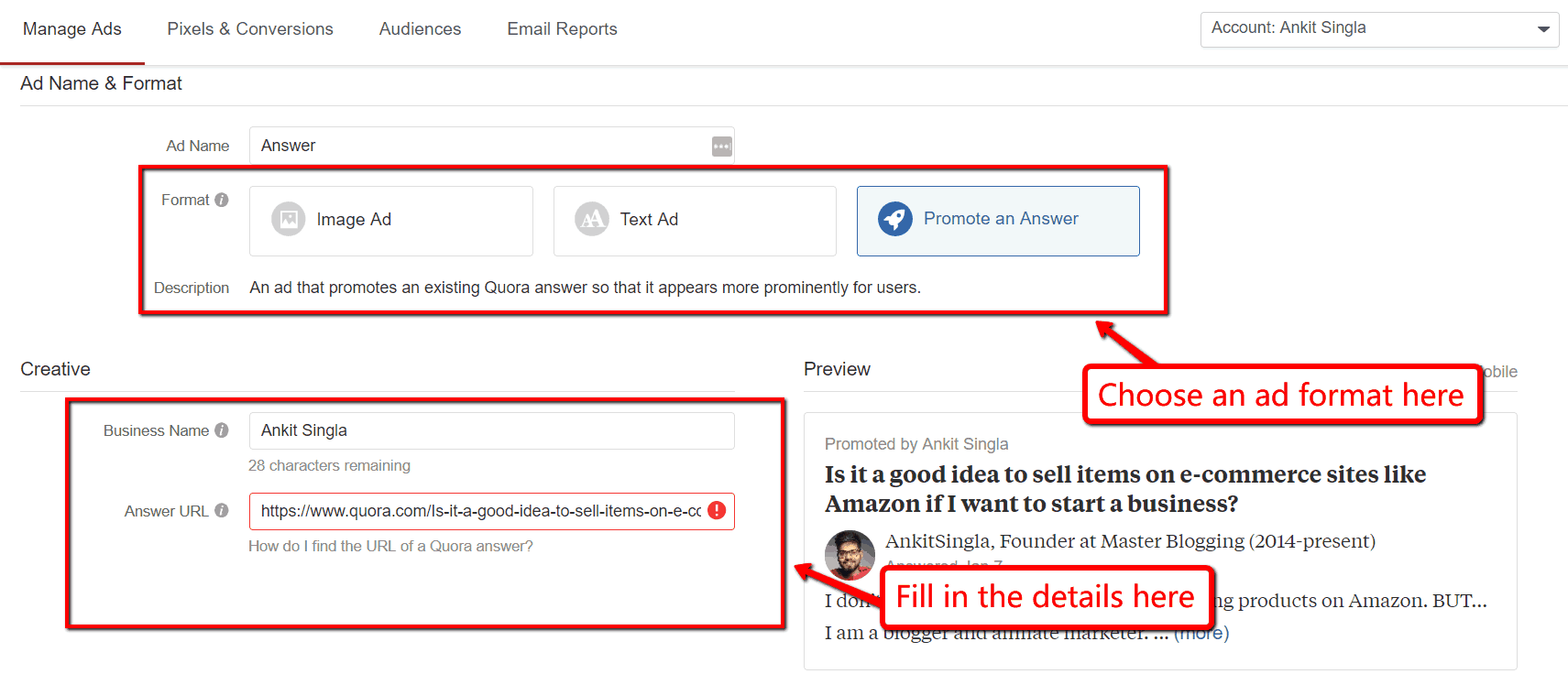Click the Format info icon
This screenshot has height=685, width=1568.
(x=222, y=200)
